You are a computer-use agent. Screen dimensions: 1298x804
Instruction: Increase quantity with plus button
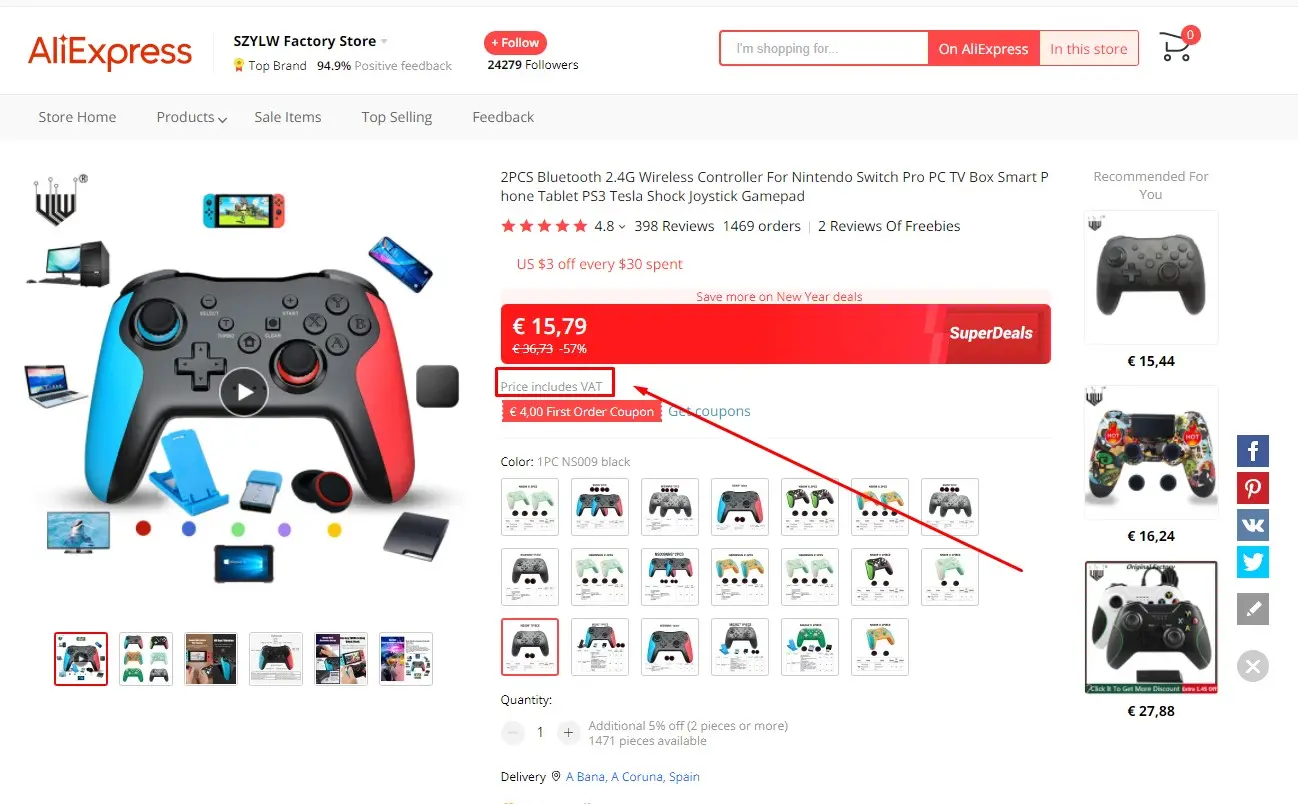[x=568, y=733]
